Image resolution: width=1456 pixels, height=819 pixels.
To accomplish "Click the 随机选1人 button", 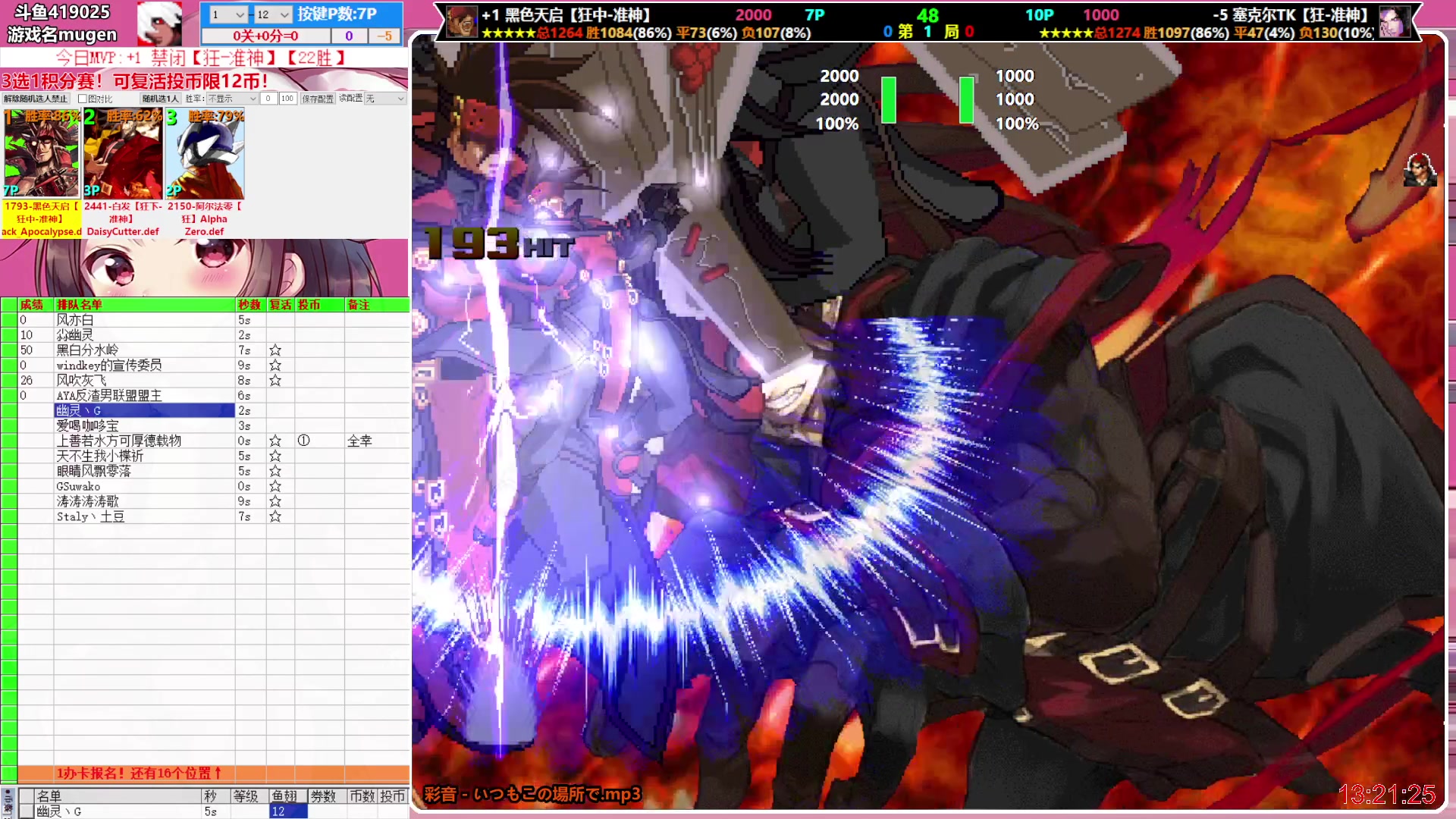I will point(160,99).
